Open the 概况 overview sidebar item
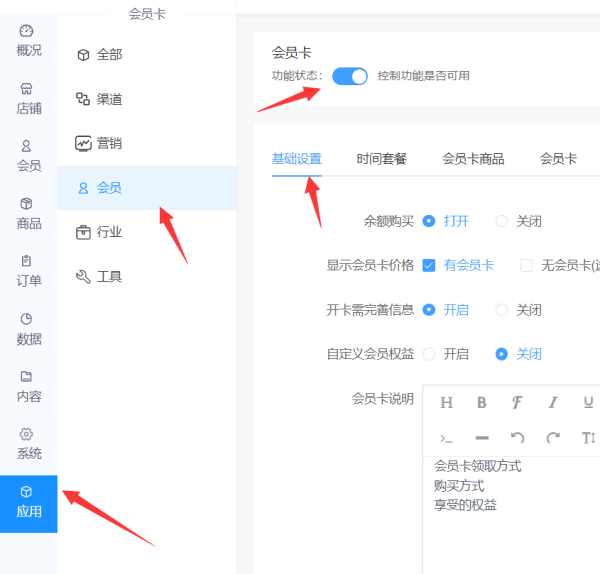Screen dimensions: 600x574 tap(29, 41)
